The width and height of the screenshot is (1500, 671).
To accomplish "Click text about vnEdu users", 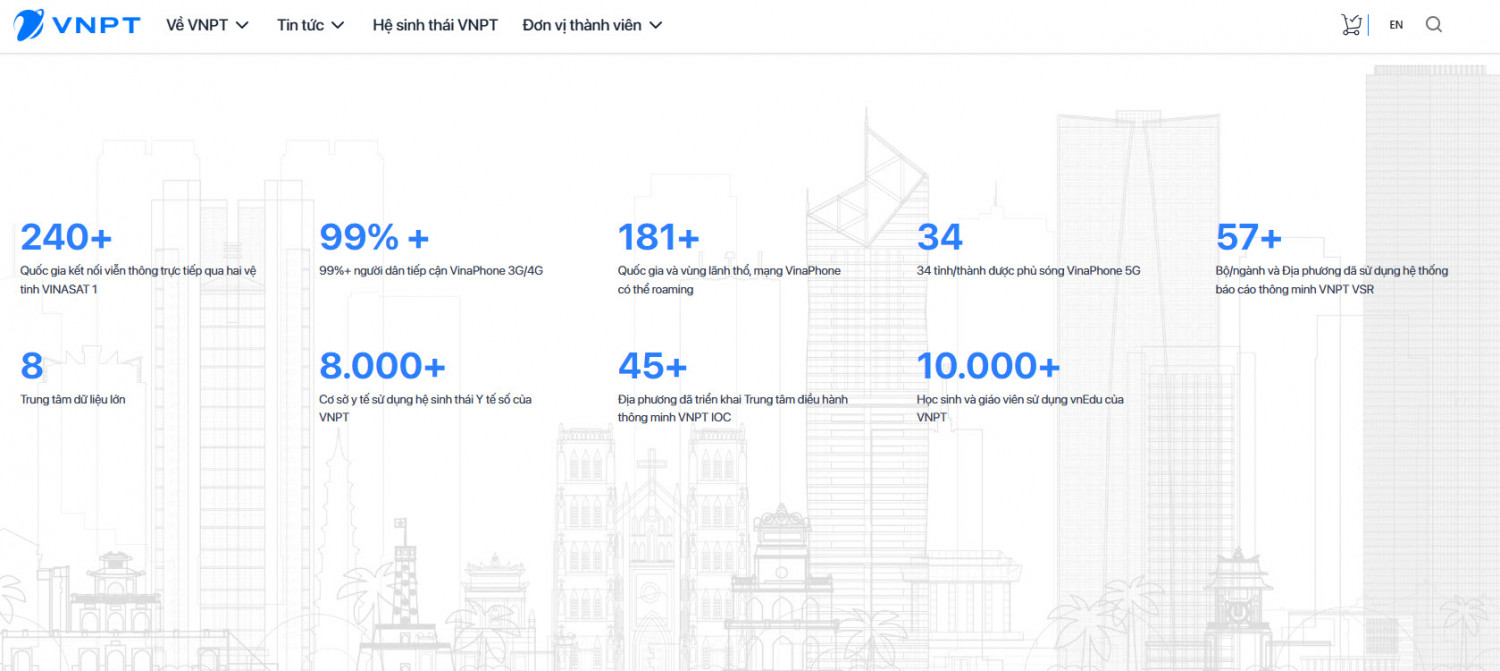I will pos(1020,408).
